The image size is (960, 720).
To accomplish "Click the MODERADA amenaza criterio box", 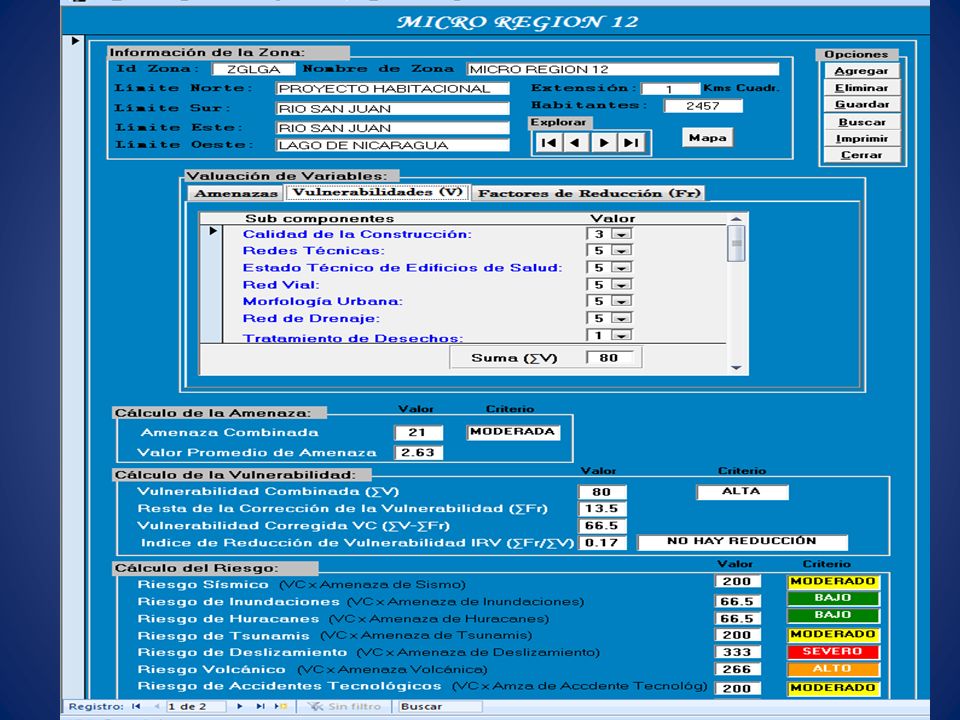I will click(x=513, y=432).
